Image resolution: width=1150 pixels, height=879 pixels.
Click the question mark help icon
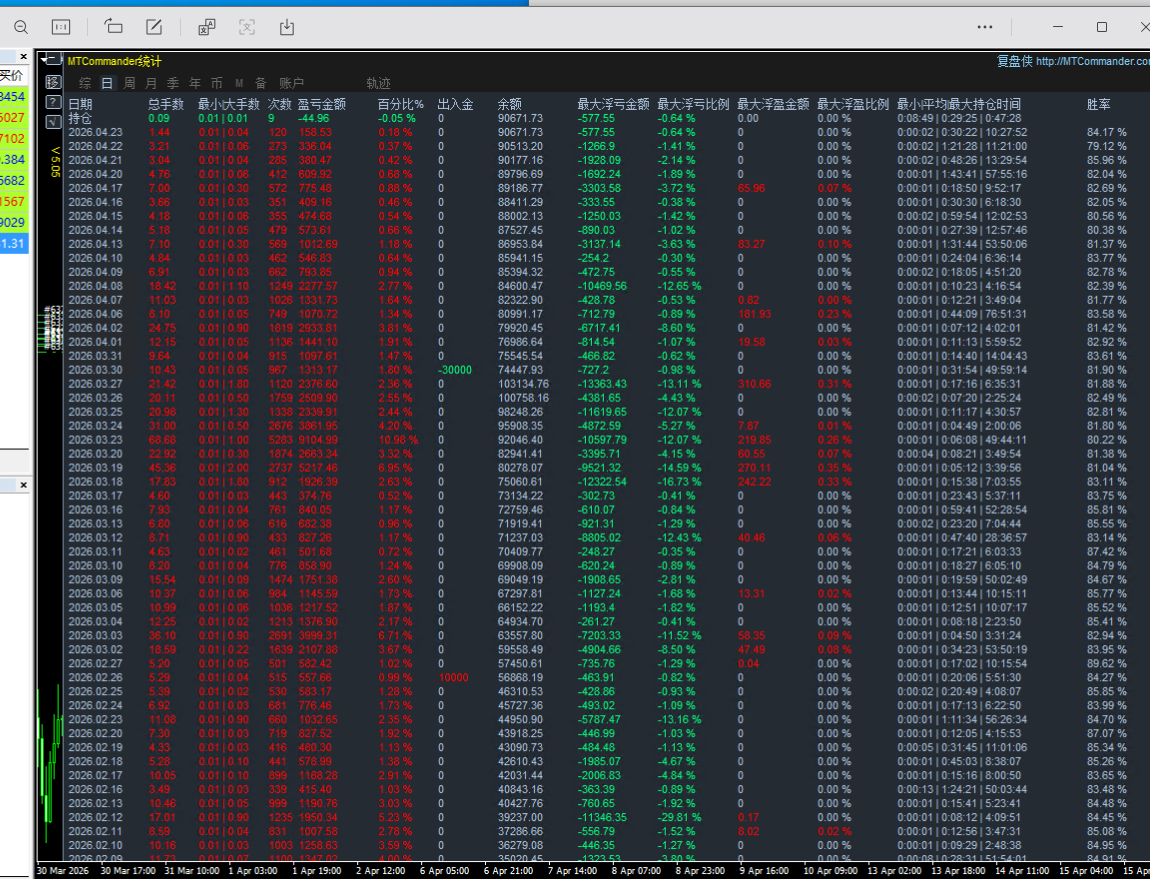point(52,101)
